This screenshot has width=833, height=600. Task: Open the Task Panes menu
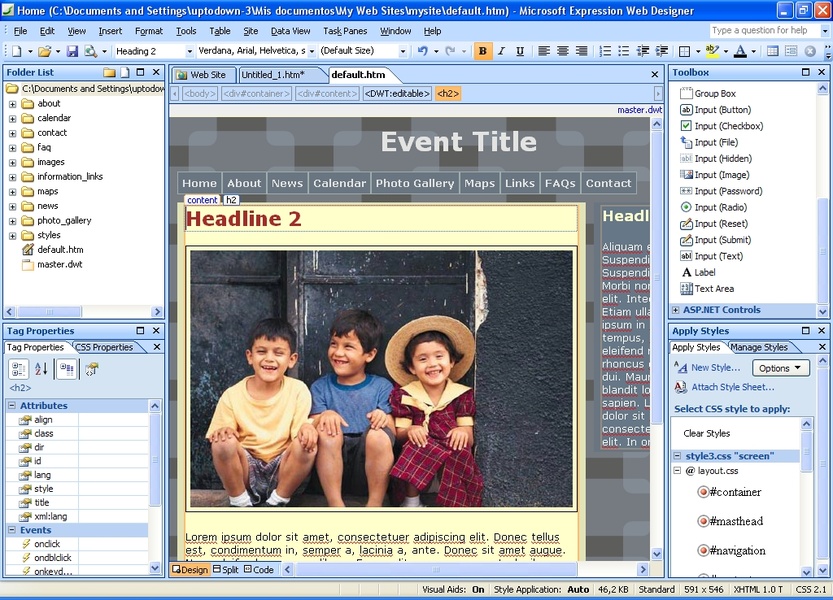[x=345, y=31]
